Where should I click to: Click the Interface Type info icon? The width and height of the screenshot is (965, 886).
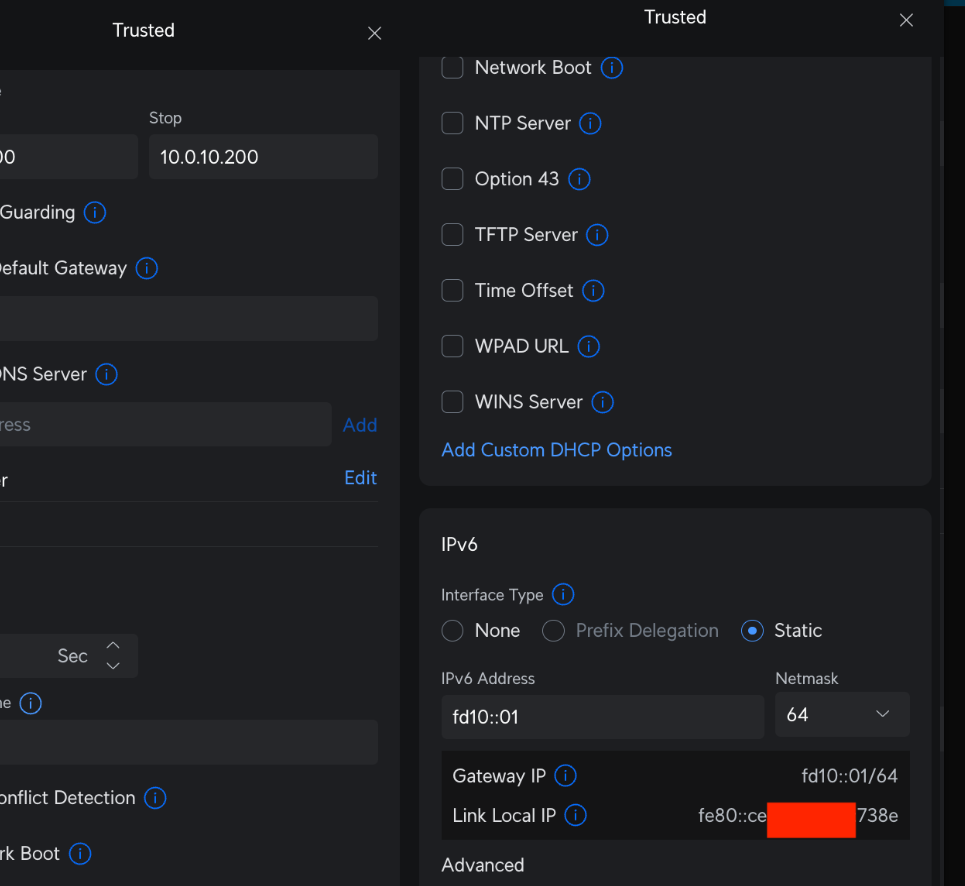pos(563,595)
